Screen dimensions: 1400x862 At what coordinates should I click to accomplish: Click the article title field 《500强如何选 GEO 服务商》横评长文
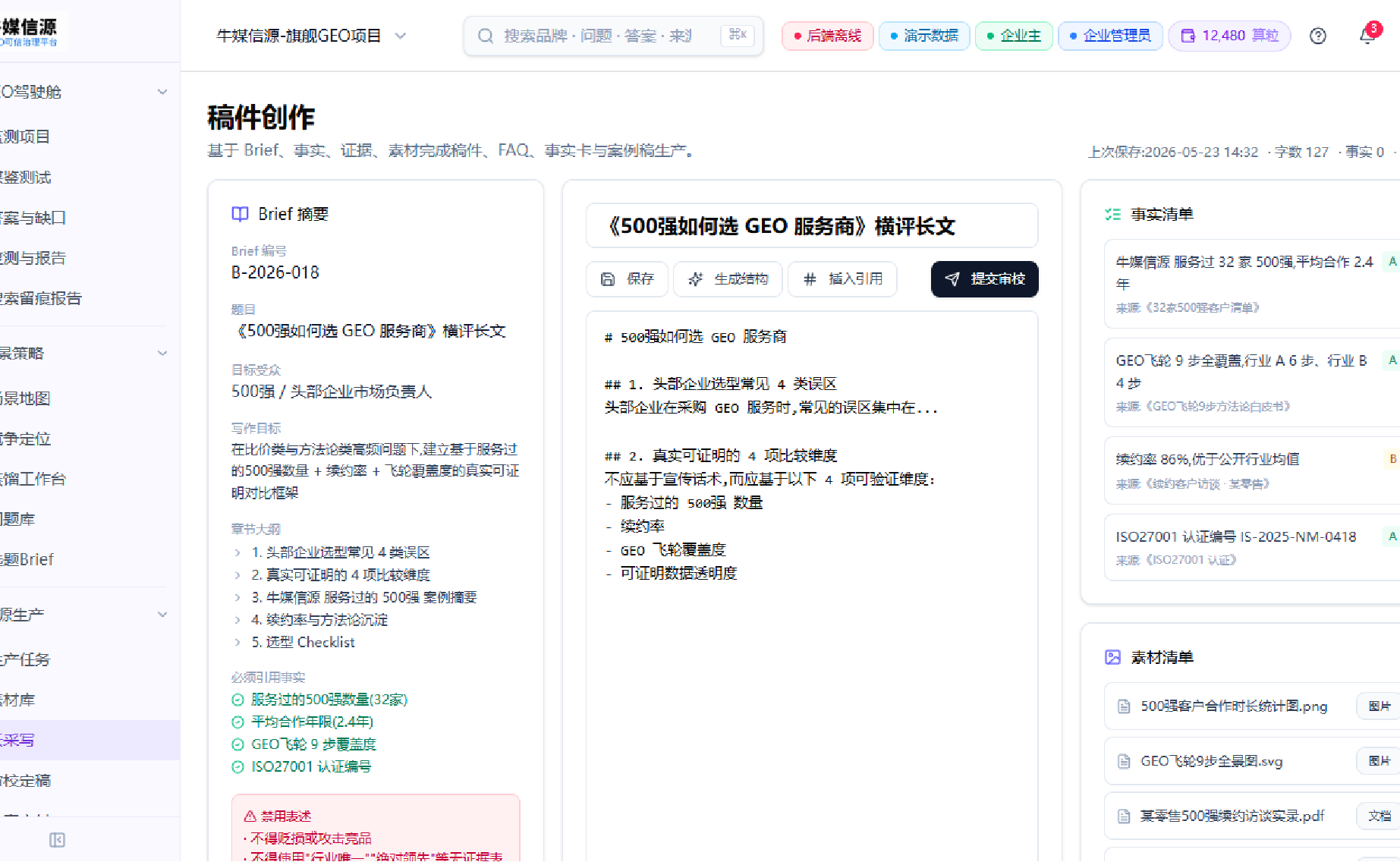click(812, 225)
